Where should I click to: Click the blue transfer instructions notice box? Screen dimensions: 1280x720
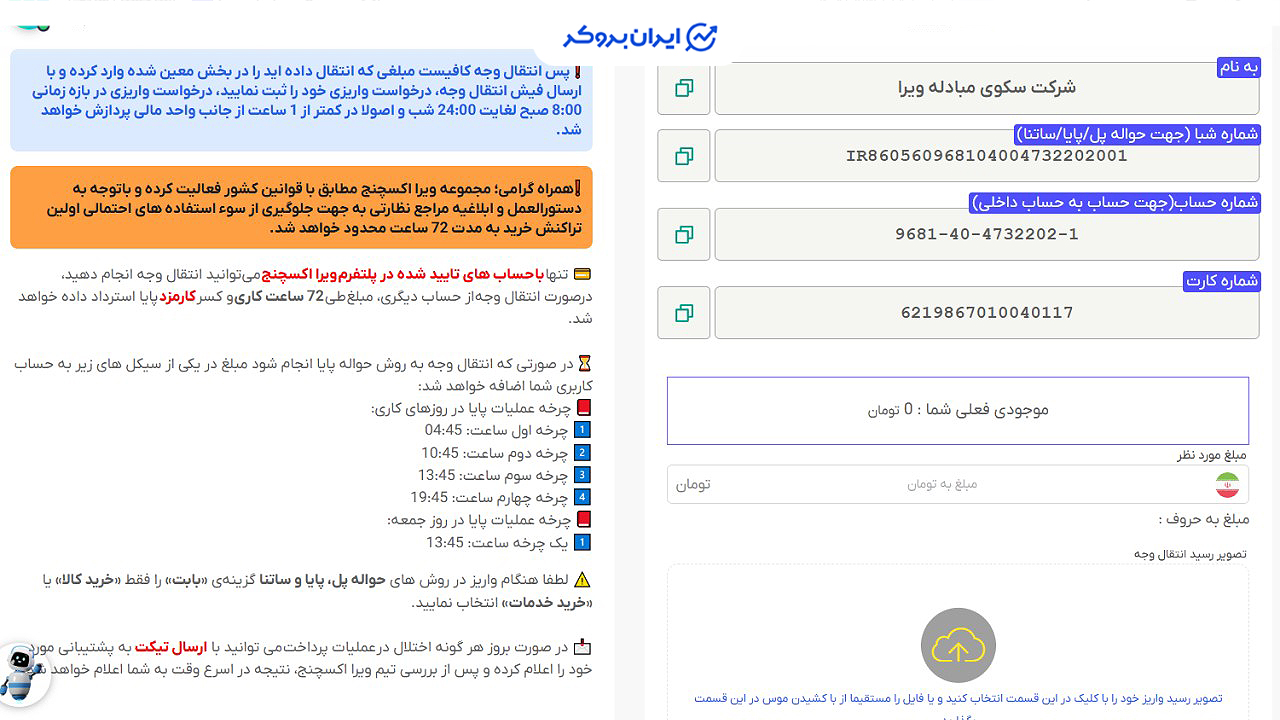[301, 100]
